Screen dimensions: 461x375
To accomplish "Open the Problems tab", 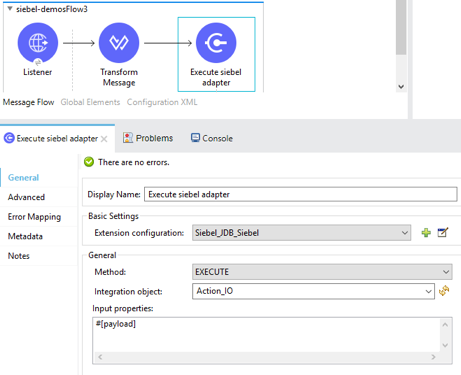I will point(148,138).
